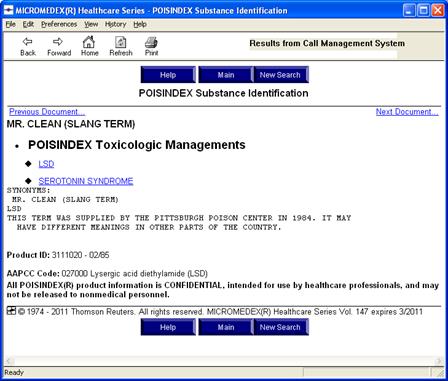The width and height of the screenshot is (448, 381).
Task: Click the Ready status bar text
Action: (14, 372)
